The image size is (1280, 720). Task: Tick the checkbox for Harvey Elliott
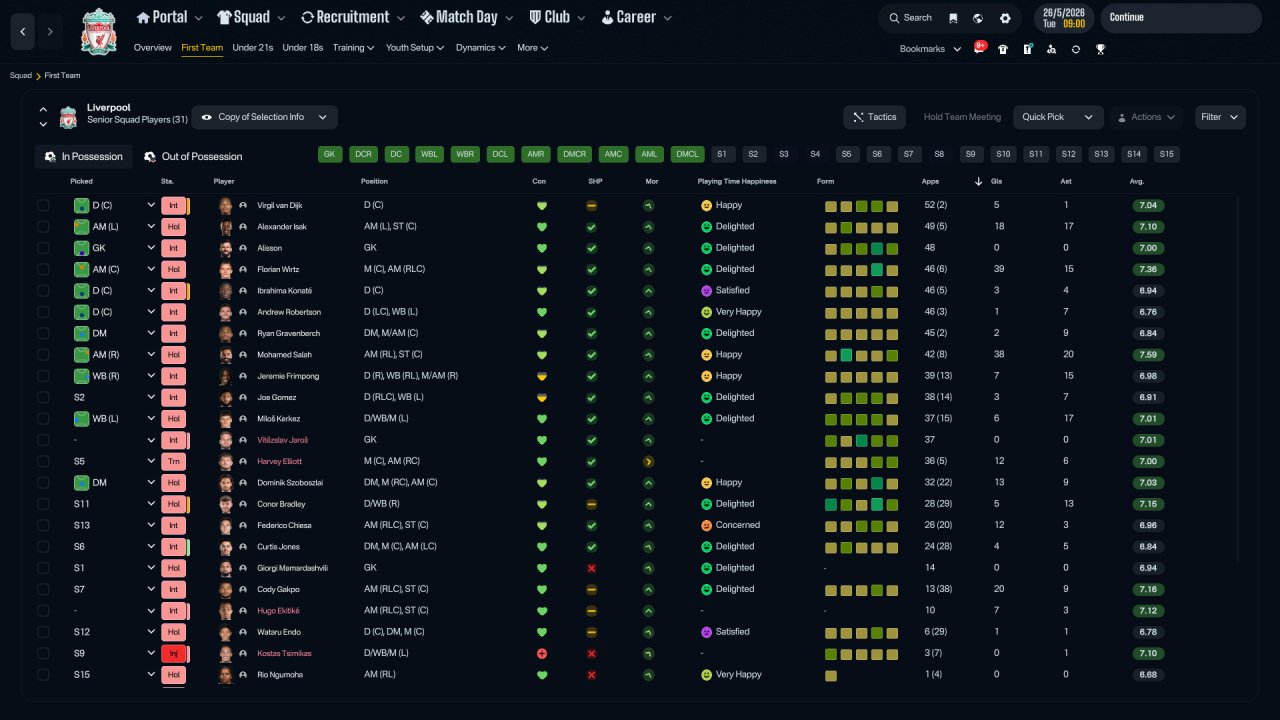pyautogui.click(x=43, y=461)
